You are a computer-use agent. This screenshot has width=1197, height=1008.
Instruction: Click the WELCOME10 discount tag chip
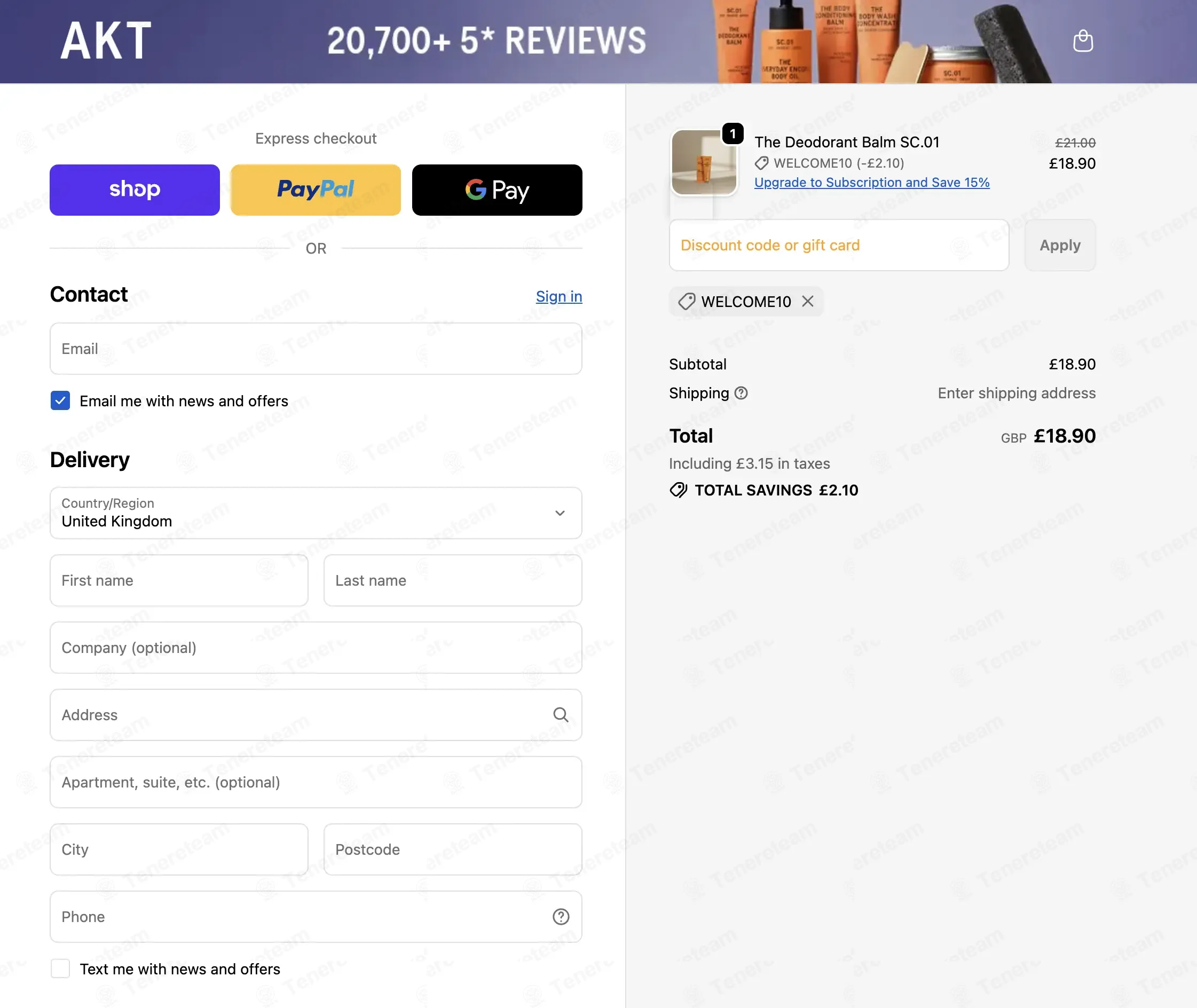pos(746,301)
